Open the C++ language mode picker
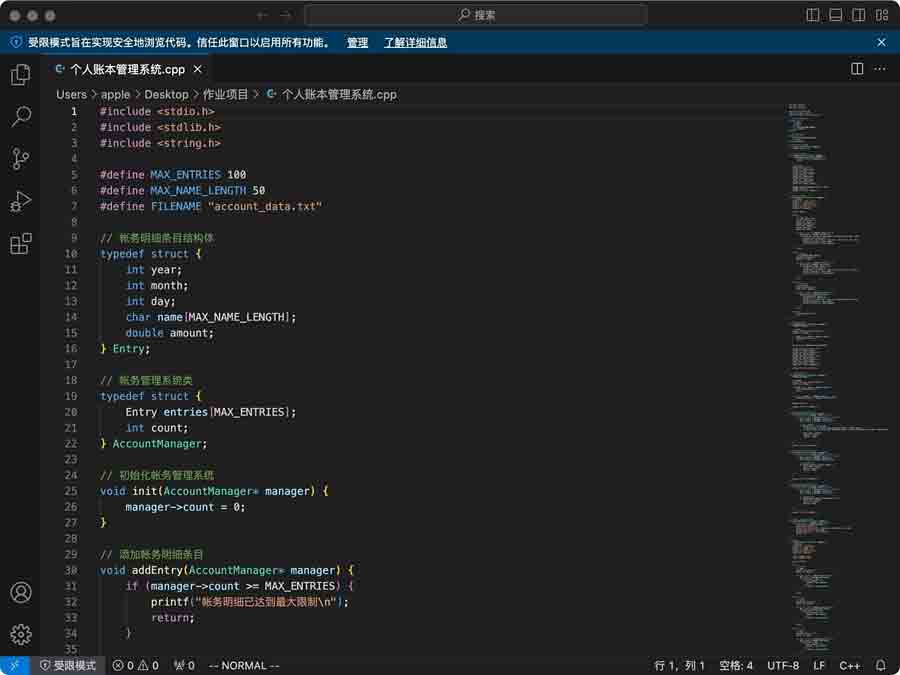Screen dimensions: 900x675 click(x=850, y=665)
